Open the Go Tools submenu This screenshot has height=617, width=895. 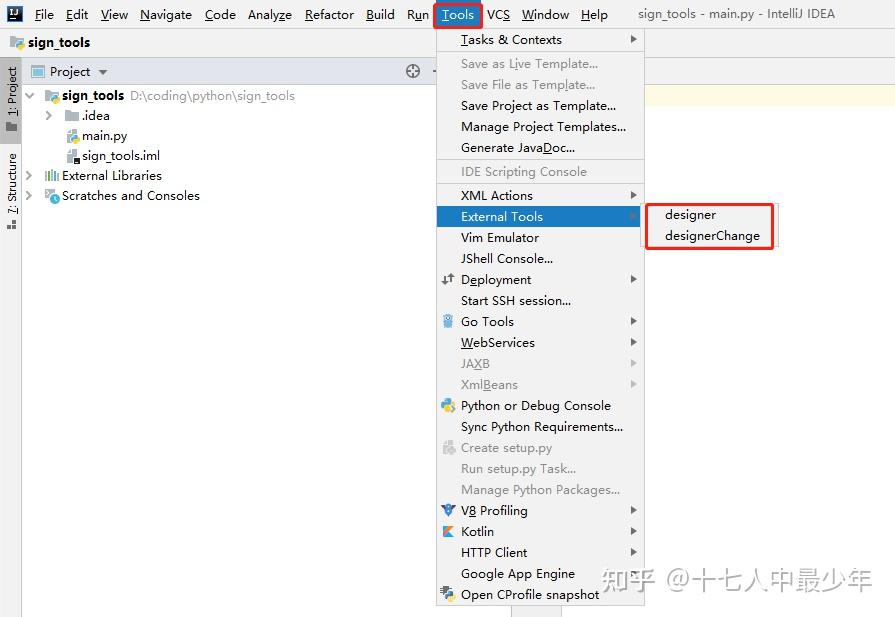point(540,321)
